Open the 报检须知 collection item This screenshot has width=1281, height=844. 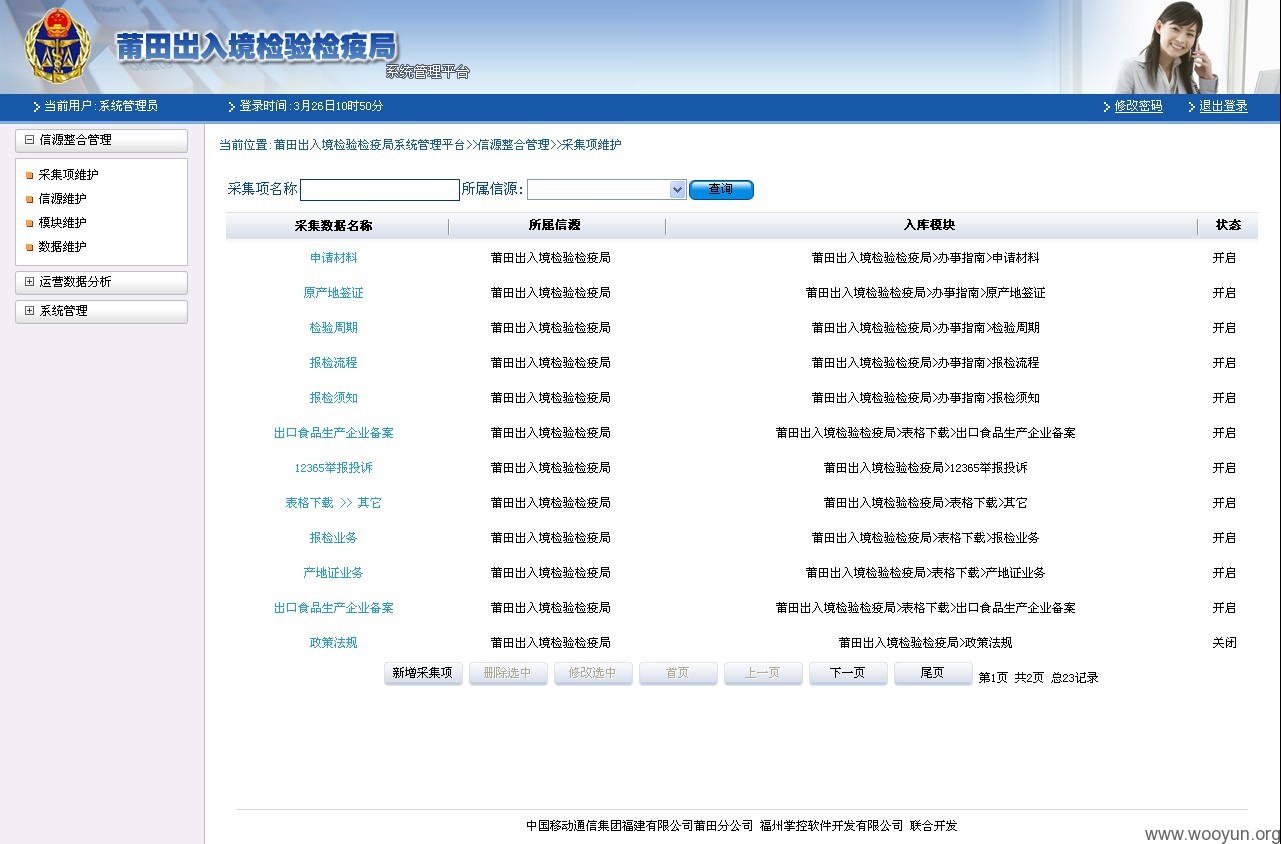tap(333, 398)
